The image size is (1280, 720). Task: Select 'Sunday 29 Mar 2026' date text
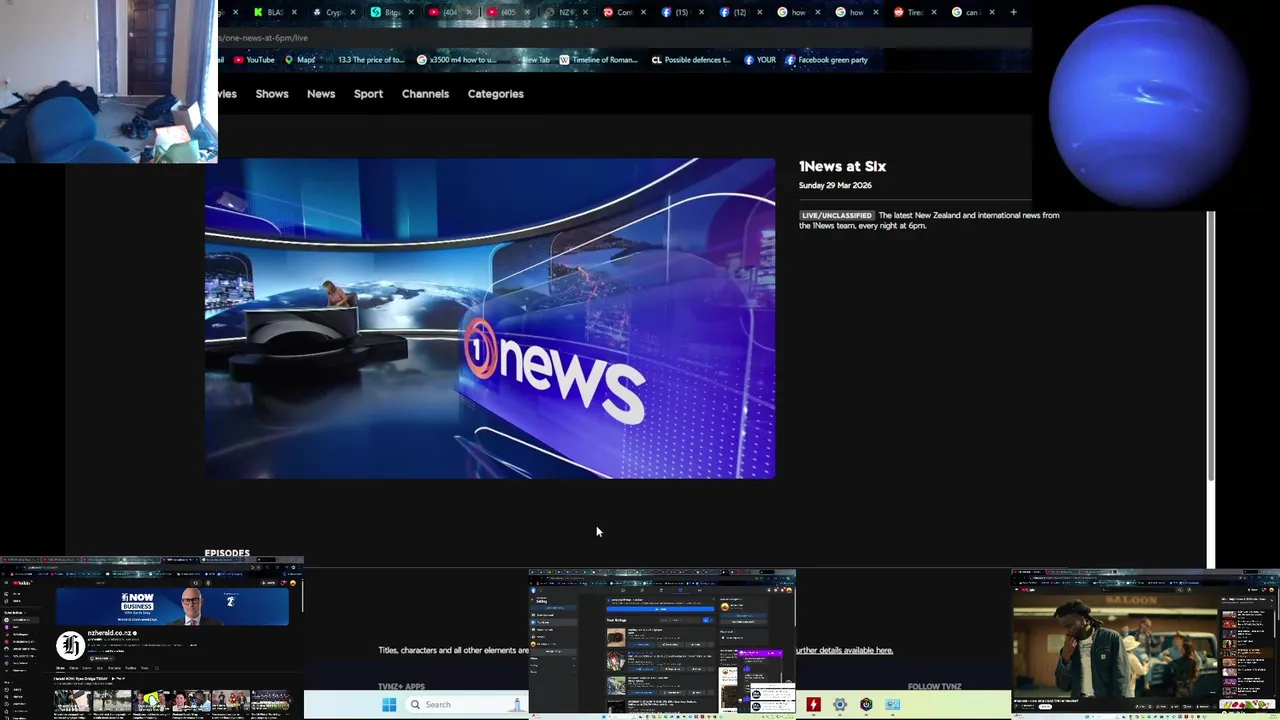click(835, 185)
